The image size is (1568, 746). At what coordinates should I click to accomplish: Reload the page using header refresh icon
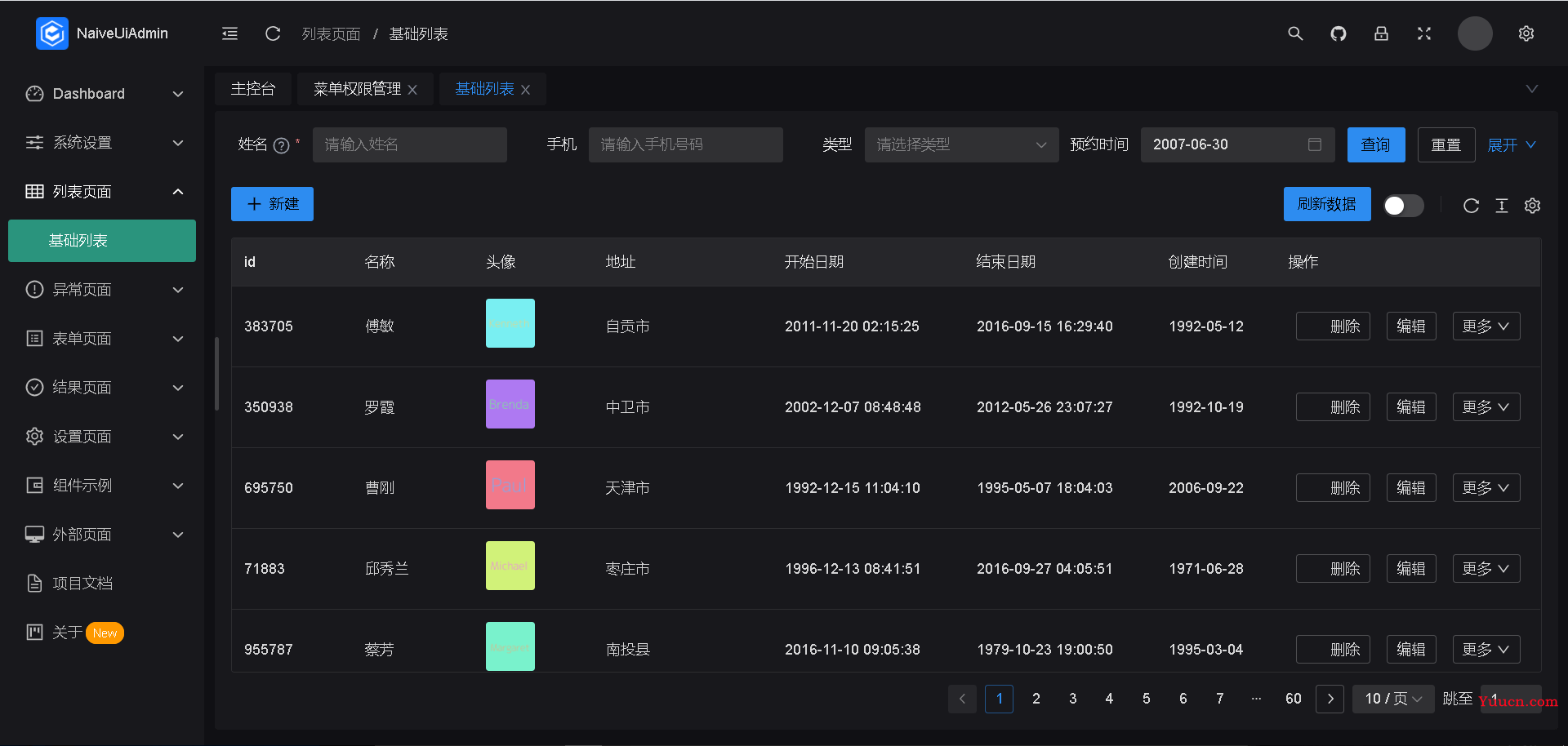[x=273, y=33]
